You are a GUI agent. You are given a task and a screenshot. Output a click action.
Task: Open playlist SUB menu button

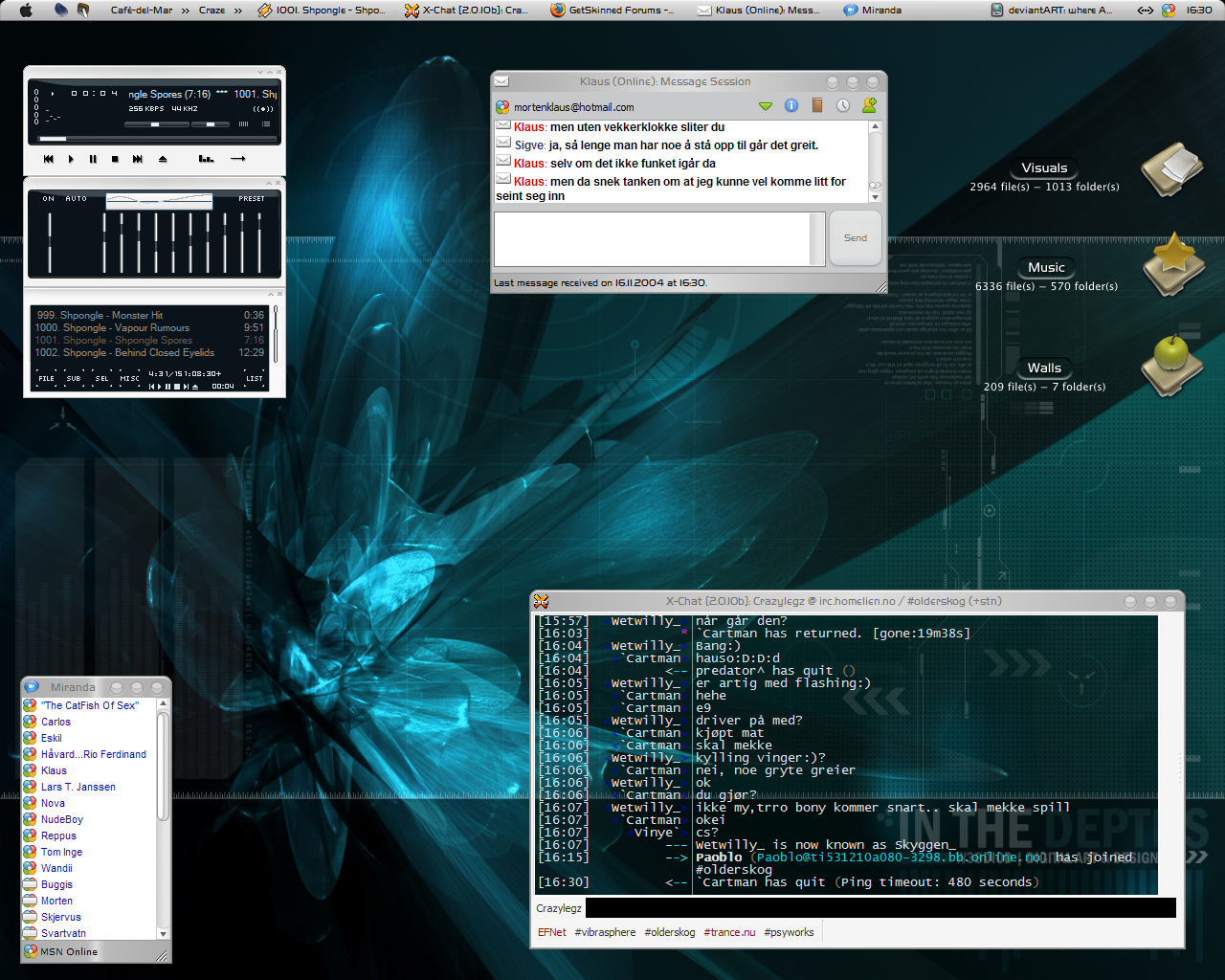(74, 379)
